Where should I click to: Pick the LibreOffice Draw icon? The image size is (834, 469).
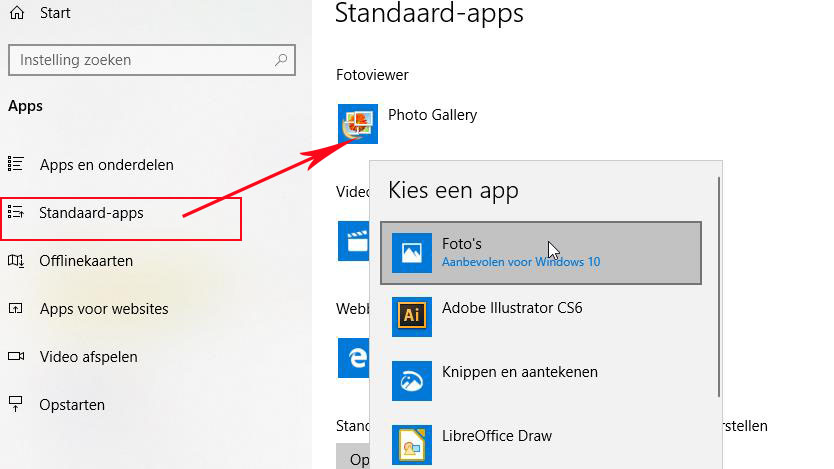tap(411, 444)
